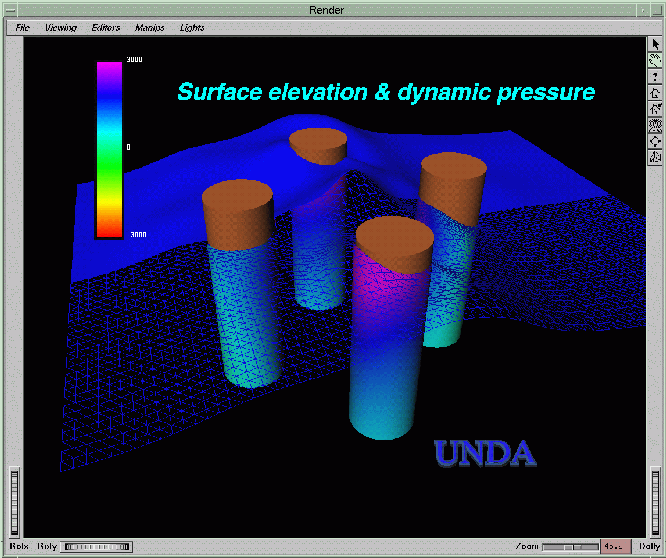
Task: Click the window menu button in title bar
Action: pos(11,9)
